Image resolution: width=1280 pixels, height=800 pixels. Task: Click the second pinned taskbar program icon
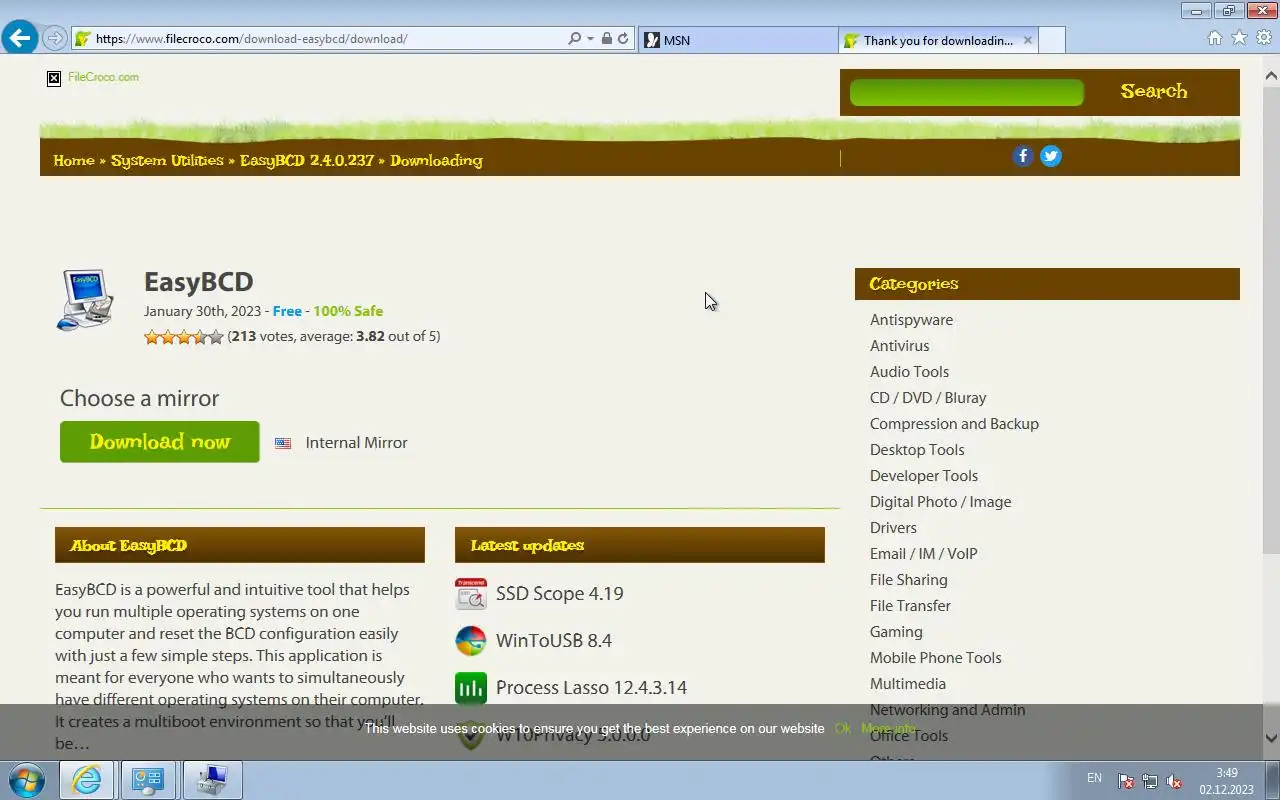pos(149,780)
